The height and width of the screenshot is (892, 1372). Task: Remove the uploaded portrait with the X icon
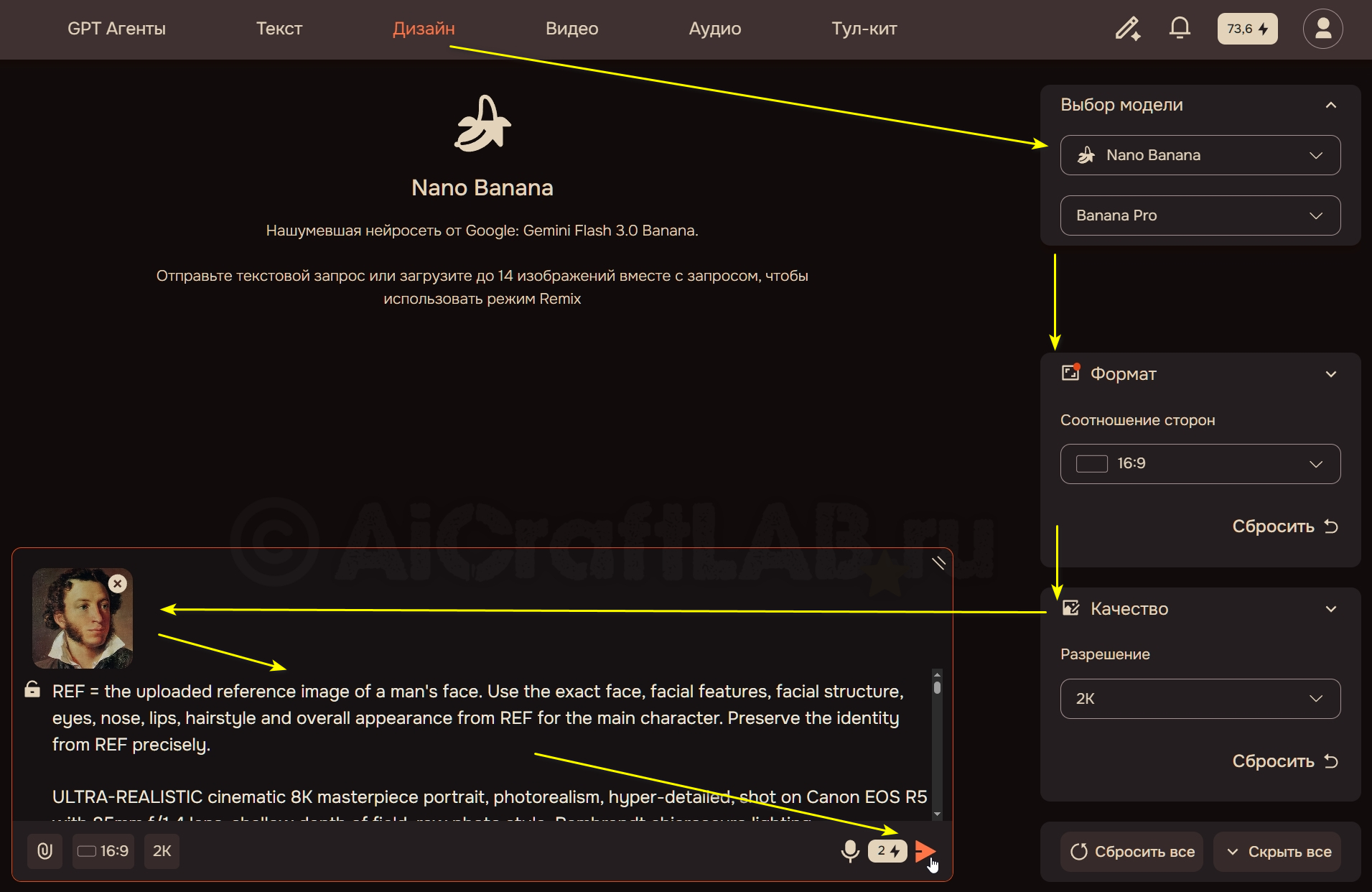coord(118,583)
